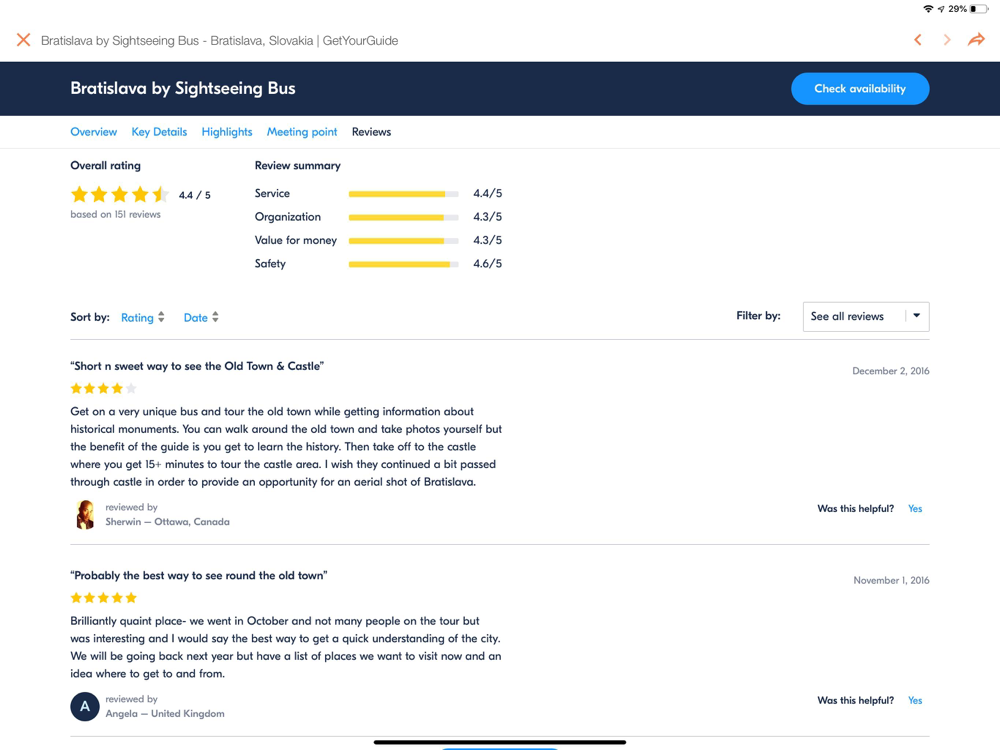1000x750 pixels.
Task: Click the page title in the address bar
Action: 219,41
